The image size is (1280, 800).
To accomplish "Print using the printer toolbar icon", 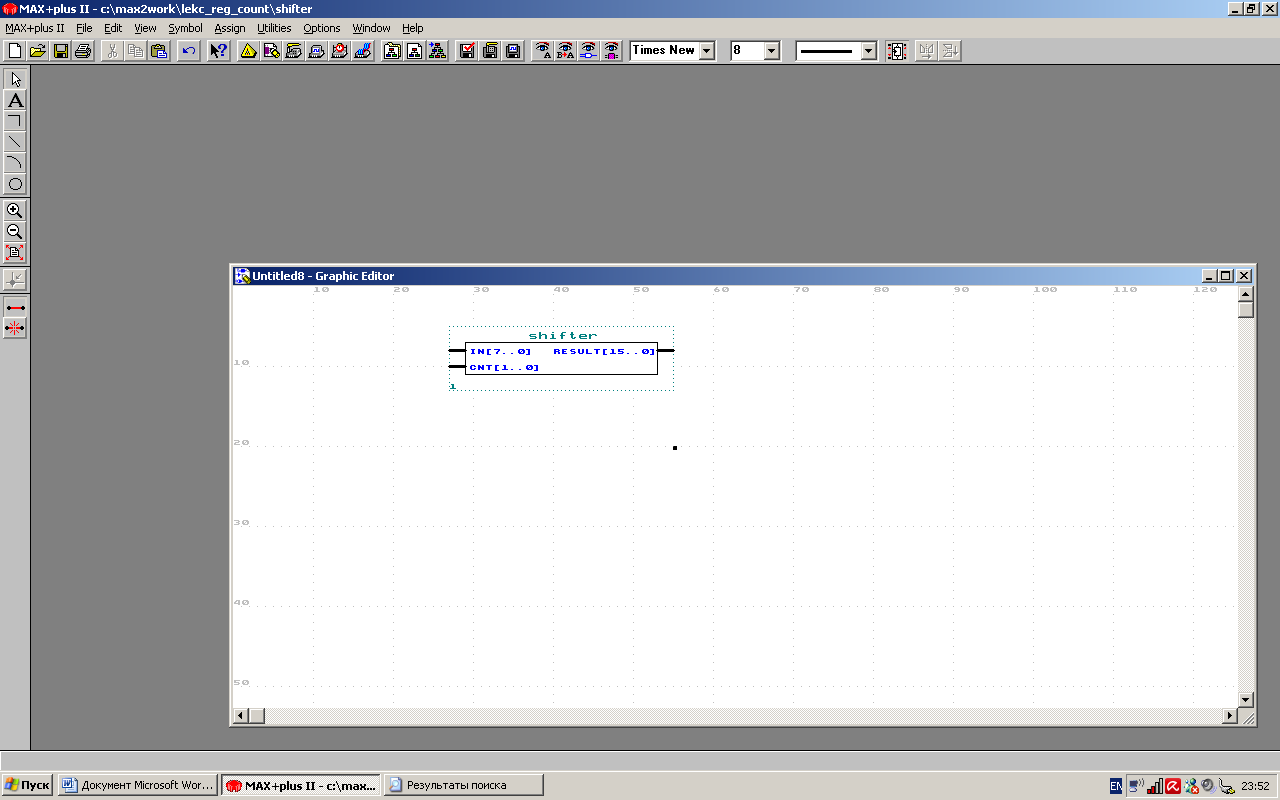I will [83, 50].
